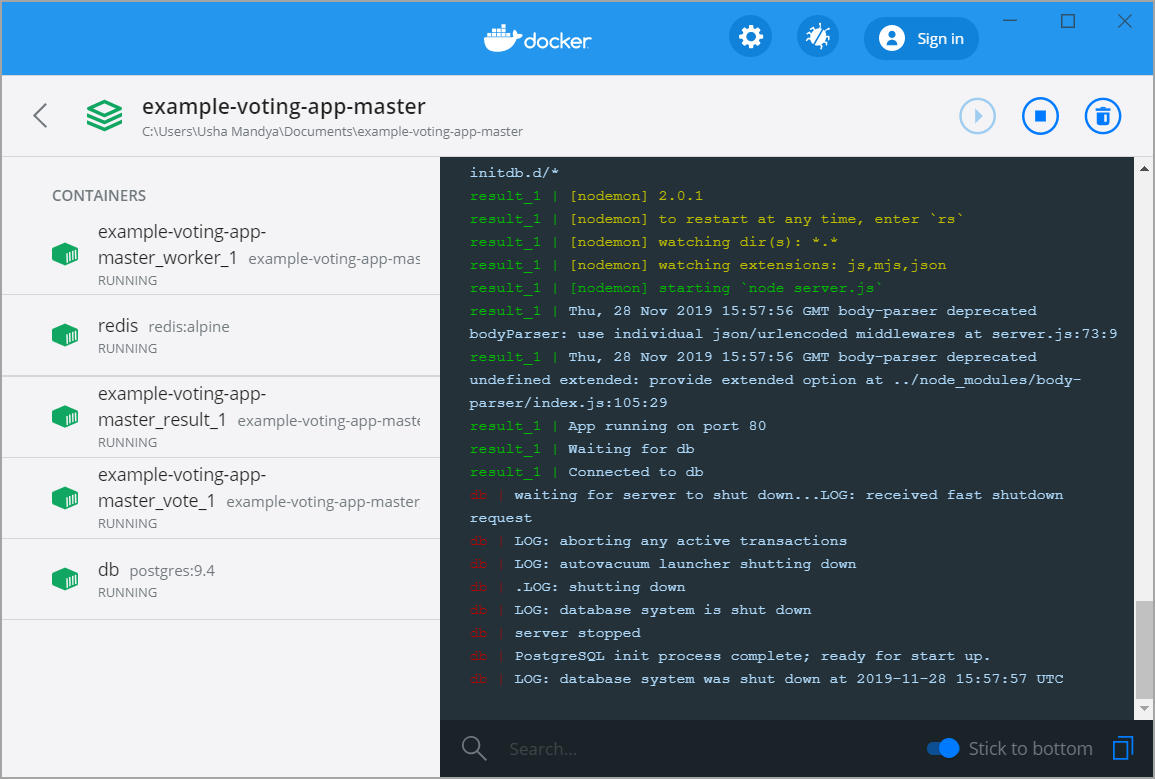This screenshot has width=1155, height=779.
Task: Open the example-voting-app-master_vote_1 container entry
Action: (200, 497)
